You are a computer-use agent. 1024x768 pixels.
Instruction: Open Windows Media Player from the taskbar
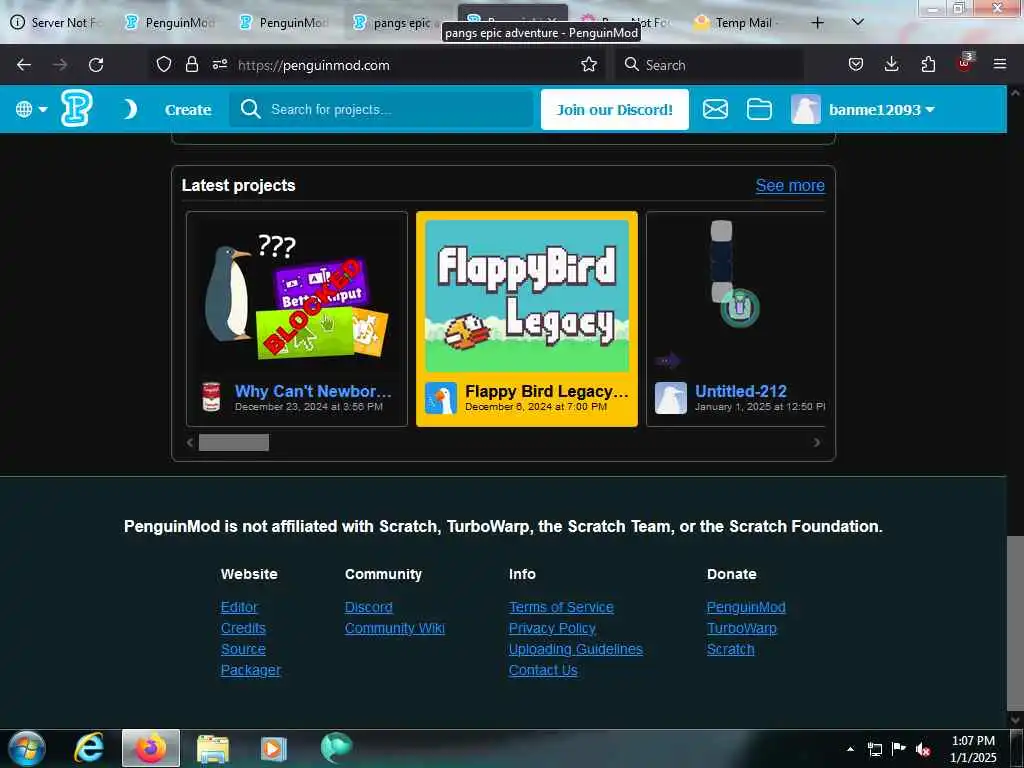point(274,748)
